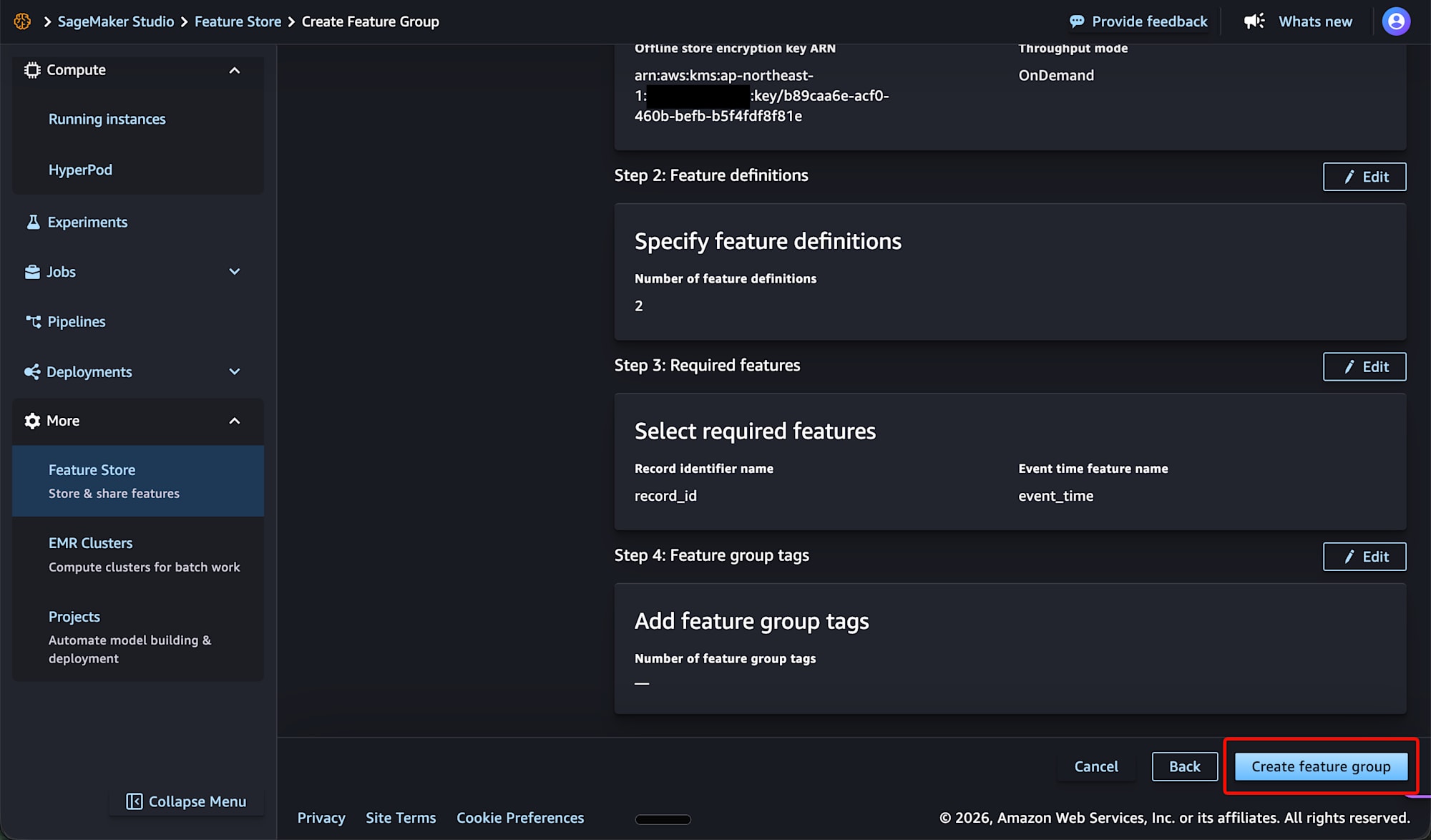Click the Deployments share icon

click(x=32, y=372)
